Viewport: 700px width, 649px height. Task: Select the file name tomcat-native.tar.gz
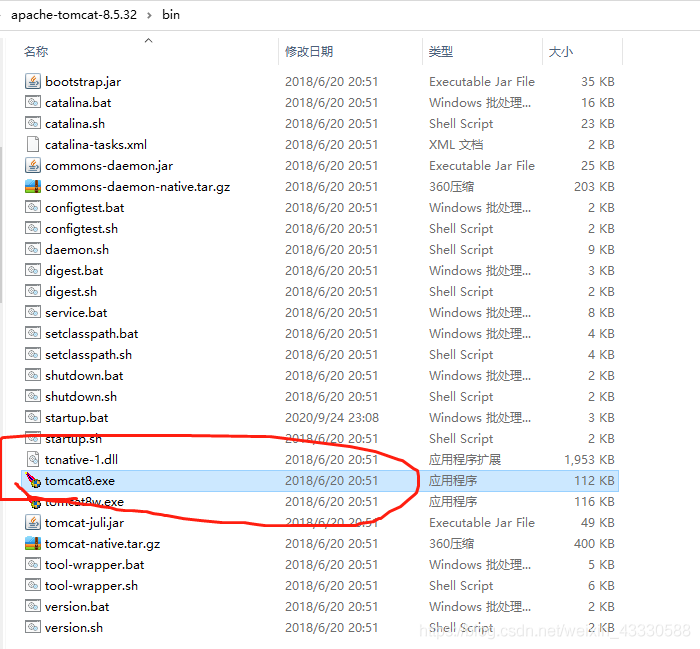click(102, 544)
